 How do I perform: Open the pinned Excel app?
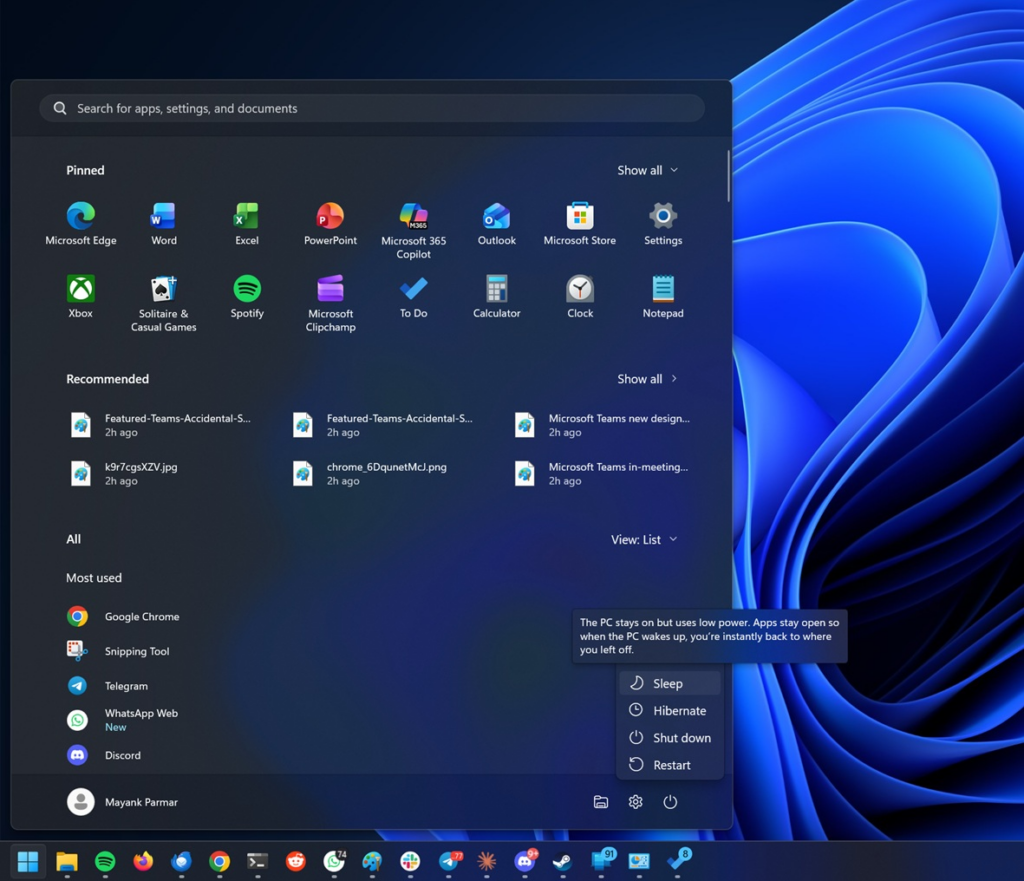point(247,224)
